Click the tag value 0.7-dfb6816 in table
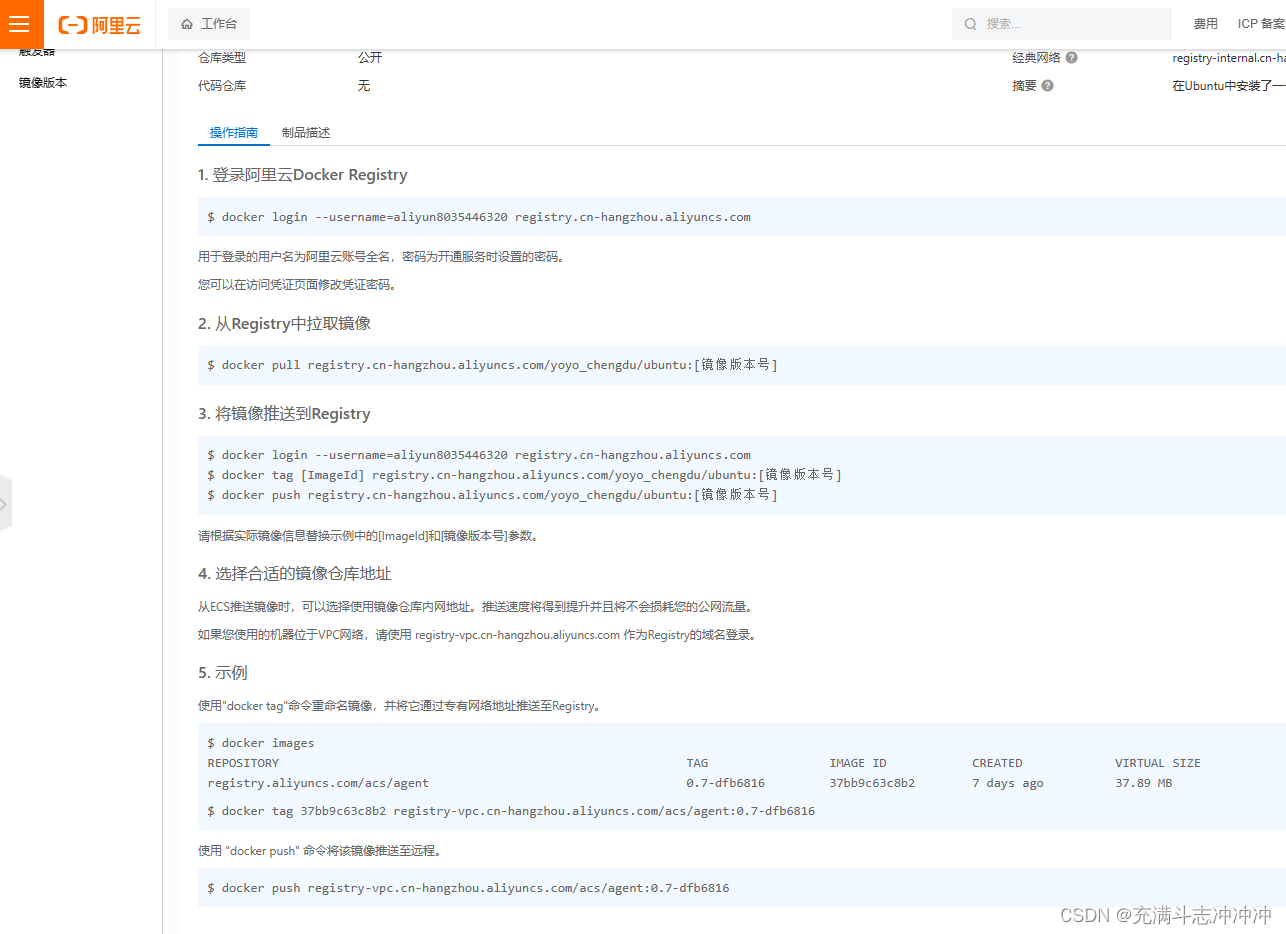The image size is (1286, 934). [725, 783]
